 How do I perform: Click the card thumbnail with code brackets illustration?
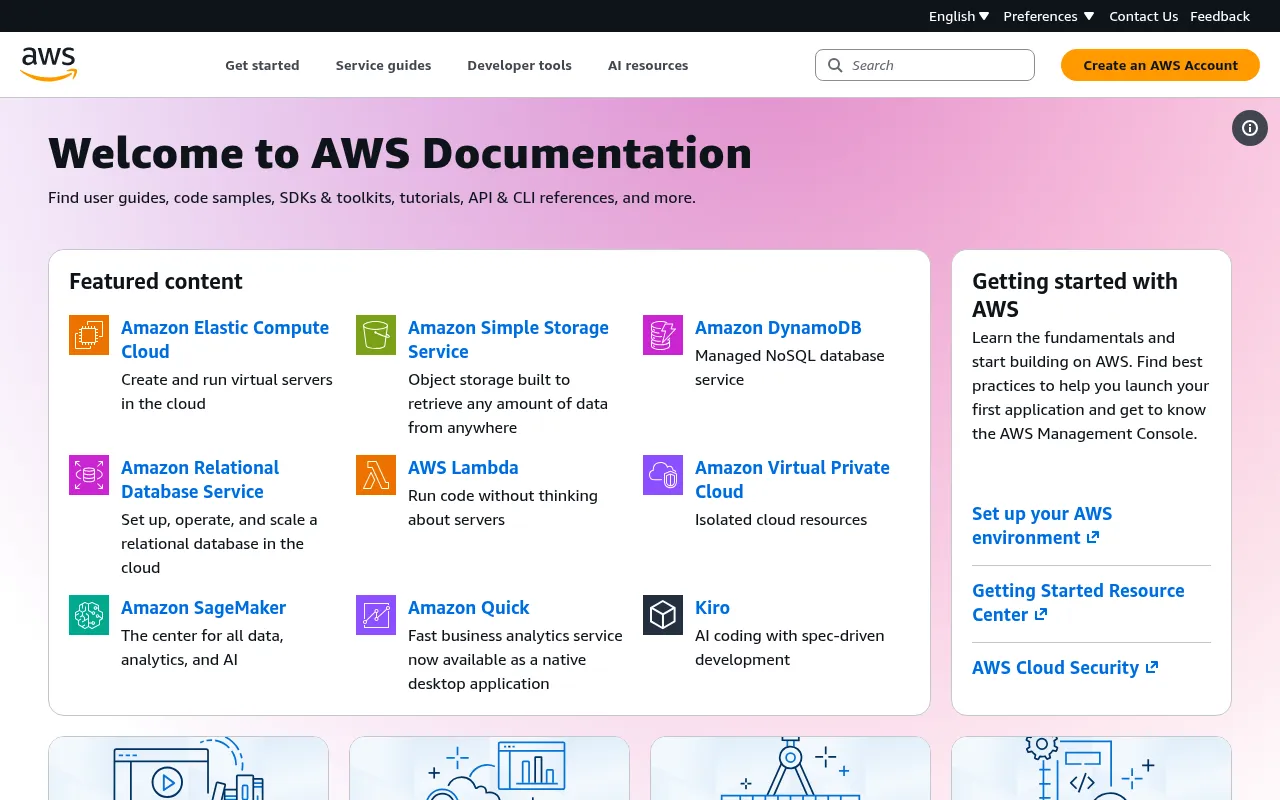click(x=1091, y=768)
